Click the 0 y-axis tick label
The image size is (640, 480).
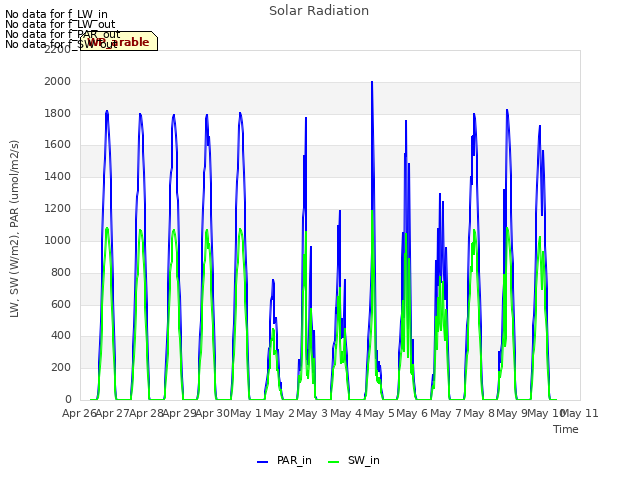[68, 399]
